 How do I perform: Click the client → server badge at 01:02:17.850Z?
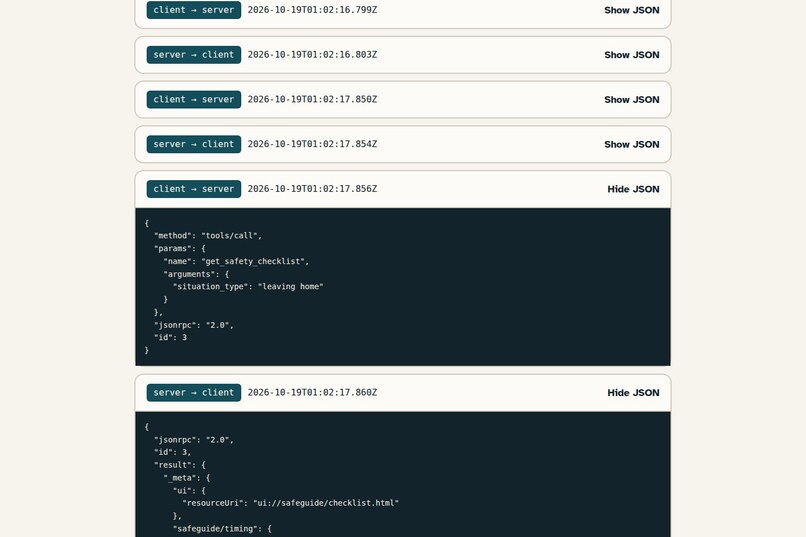pyautogui.click(x=194, y=99)
